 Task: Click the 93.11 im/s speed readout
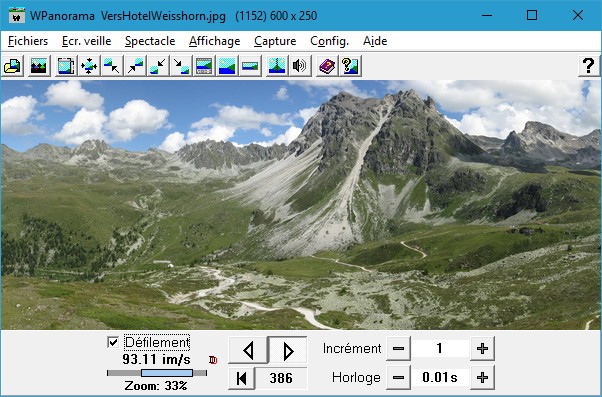point(156,360)
